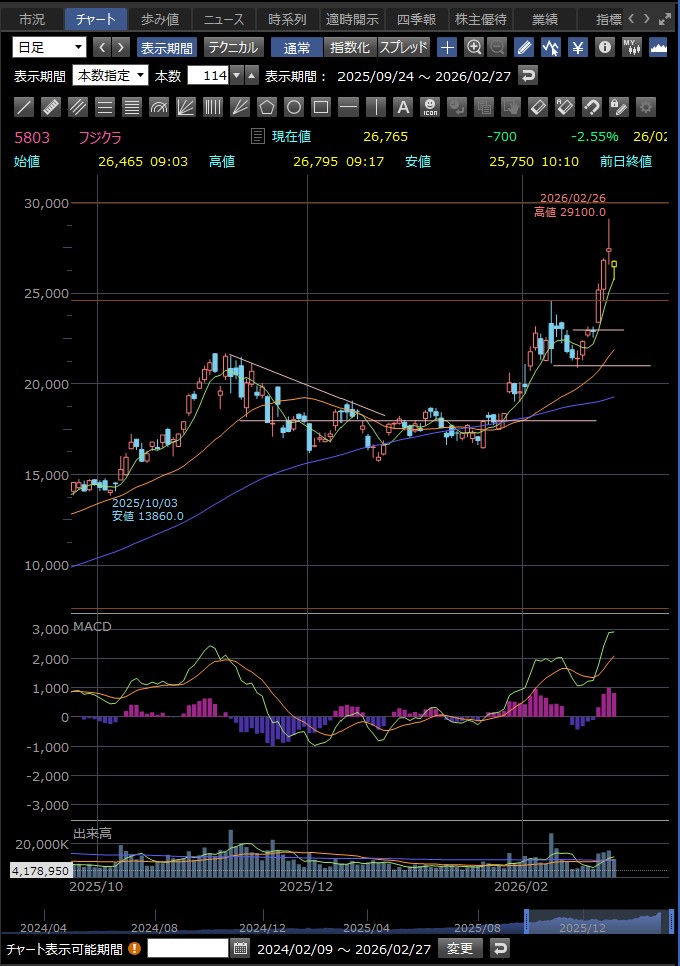Toggle the crosshair cursor button

(x=447, y=47)
